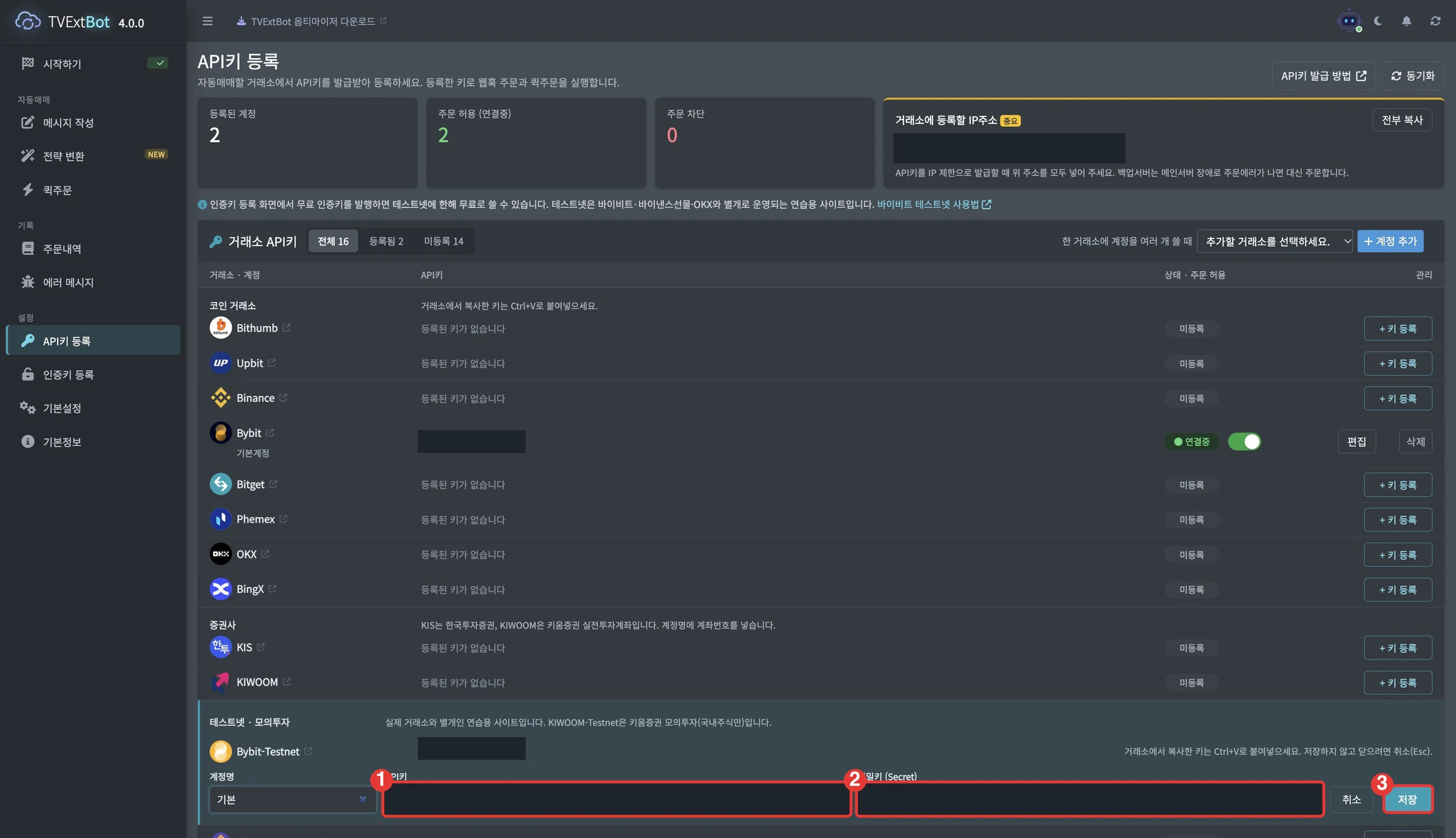Open 인증키 등록 in sidebar
1456x838 pixels.
[x=93, y=374]
